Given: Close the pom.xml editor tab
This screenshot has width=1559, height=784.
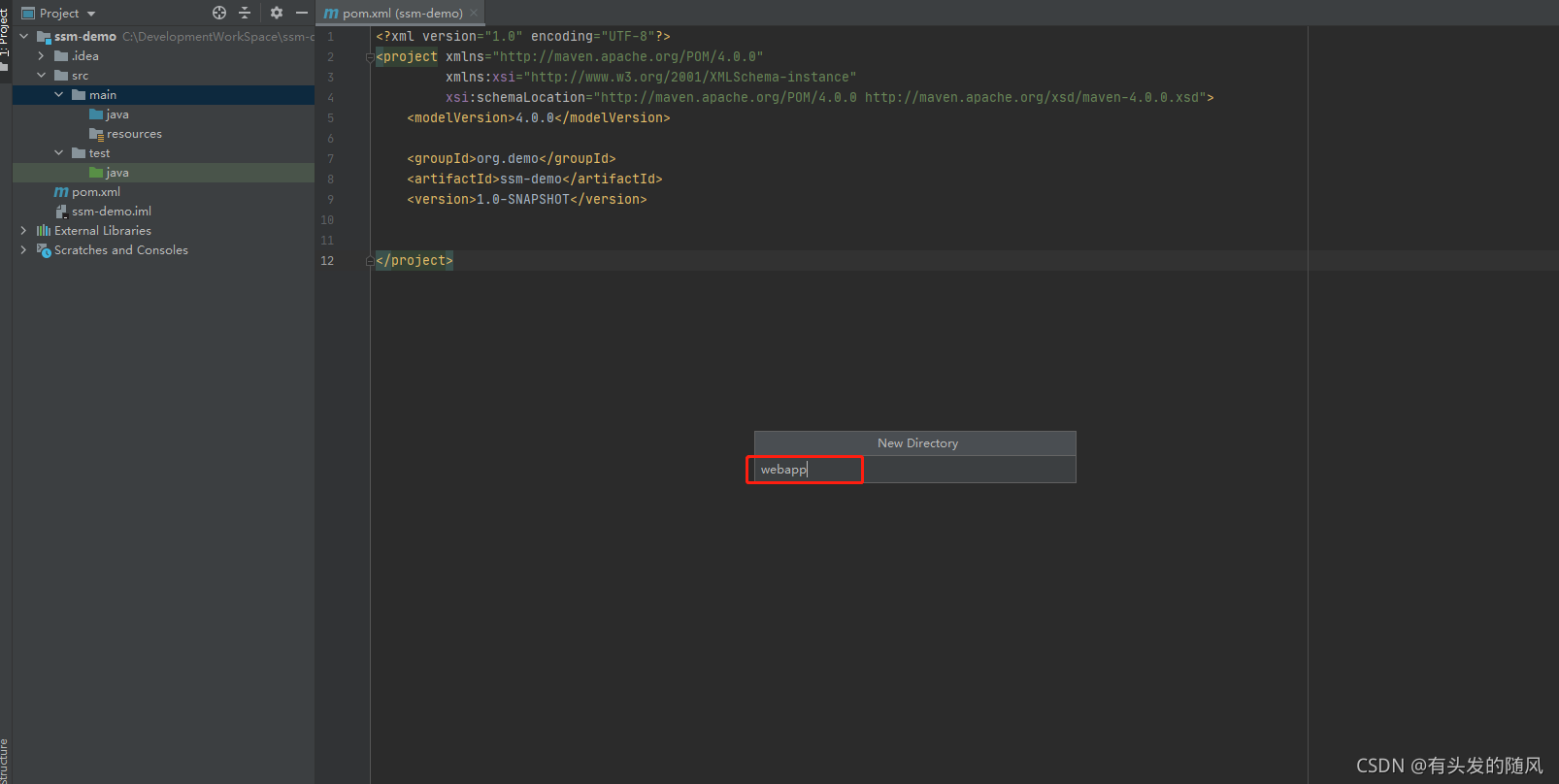Looking at the screenshot, I should [x=474, y=14].
